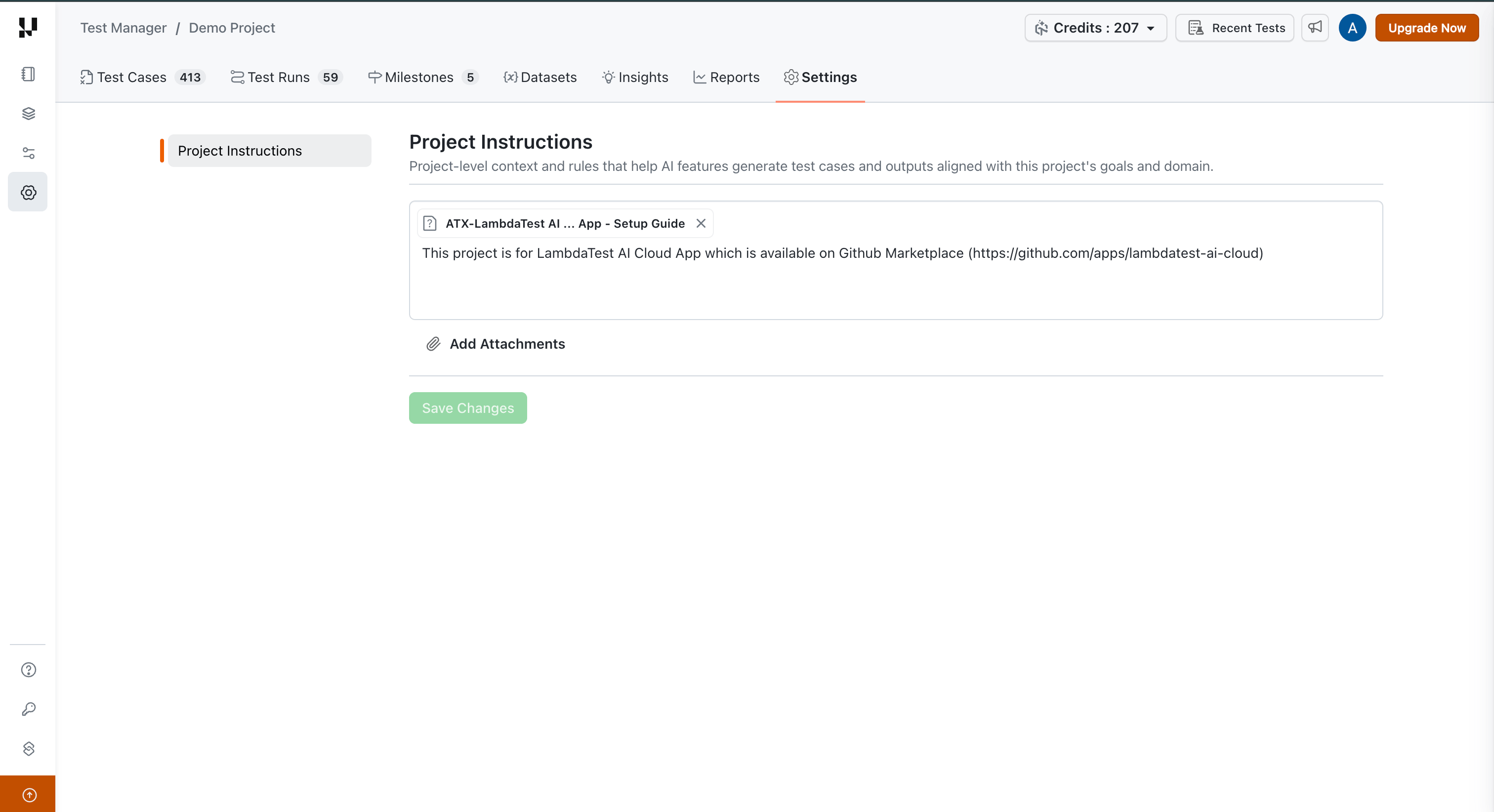Open the Settings gear icon in the sidebar
Screen dimensions: 1494x812
coord(27,192)
